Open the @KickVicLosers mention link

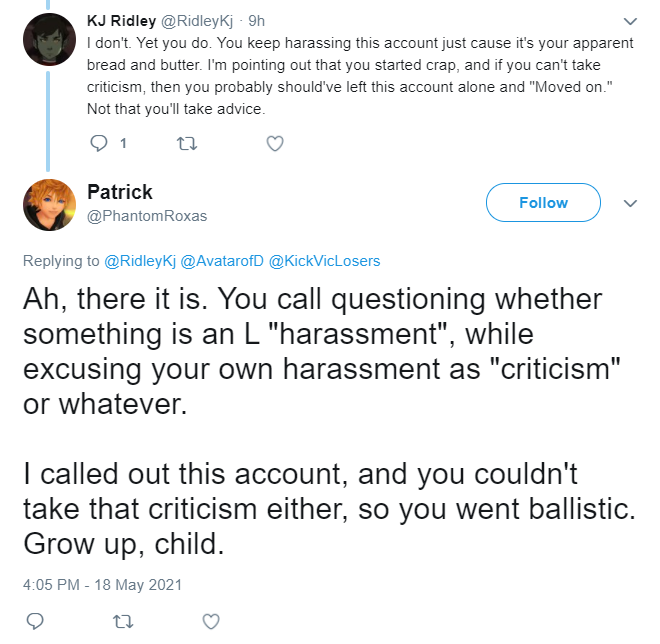pyautogui.click(x=324, y=261)
